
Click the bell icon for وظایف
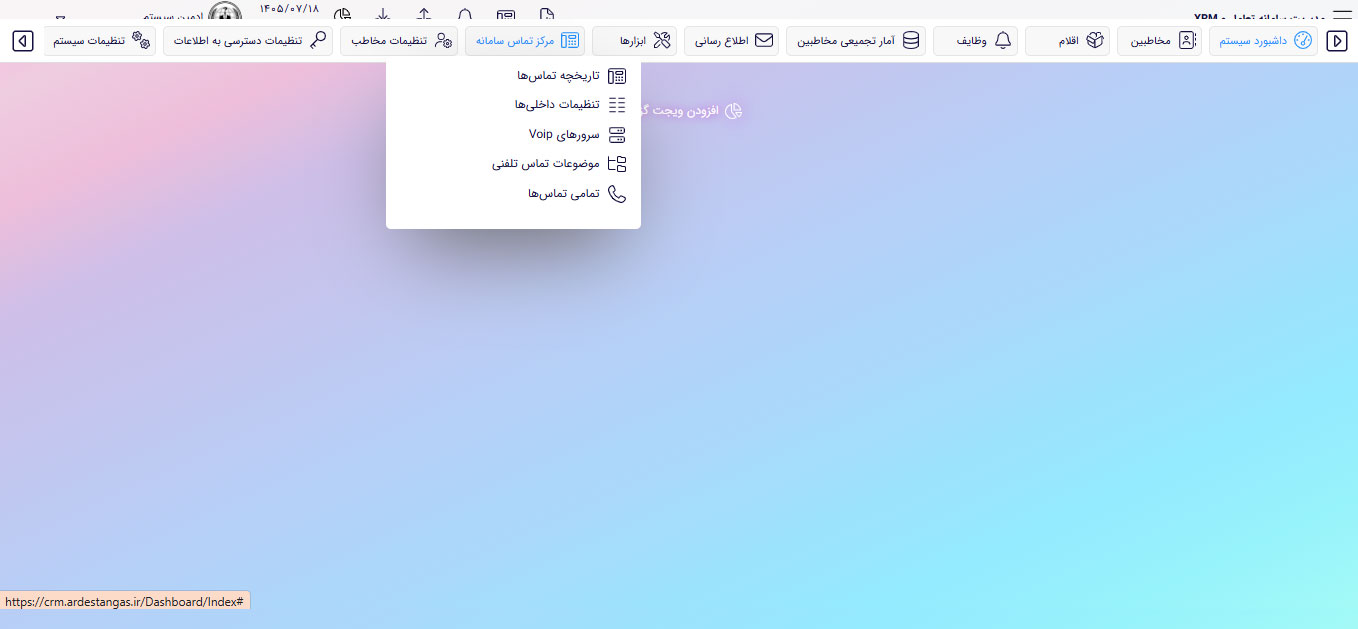(x=1003, y=41)
